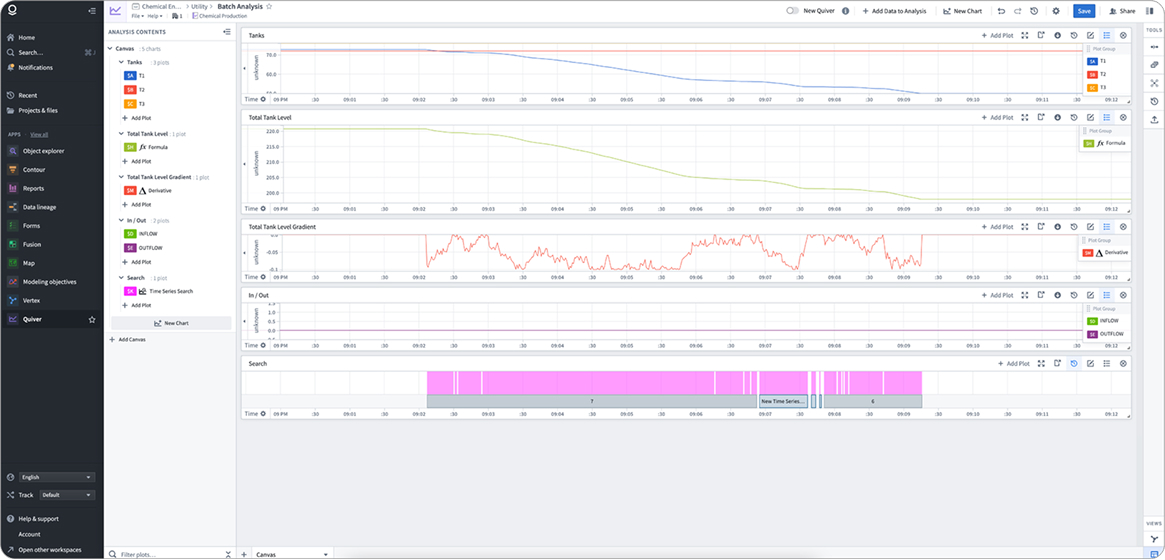Click the top cursor-sync icon in Tools rail
1165x560 pixels.
coord(1154,46)
